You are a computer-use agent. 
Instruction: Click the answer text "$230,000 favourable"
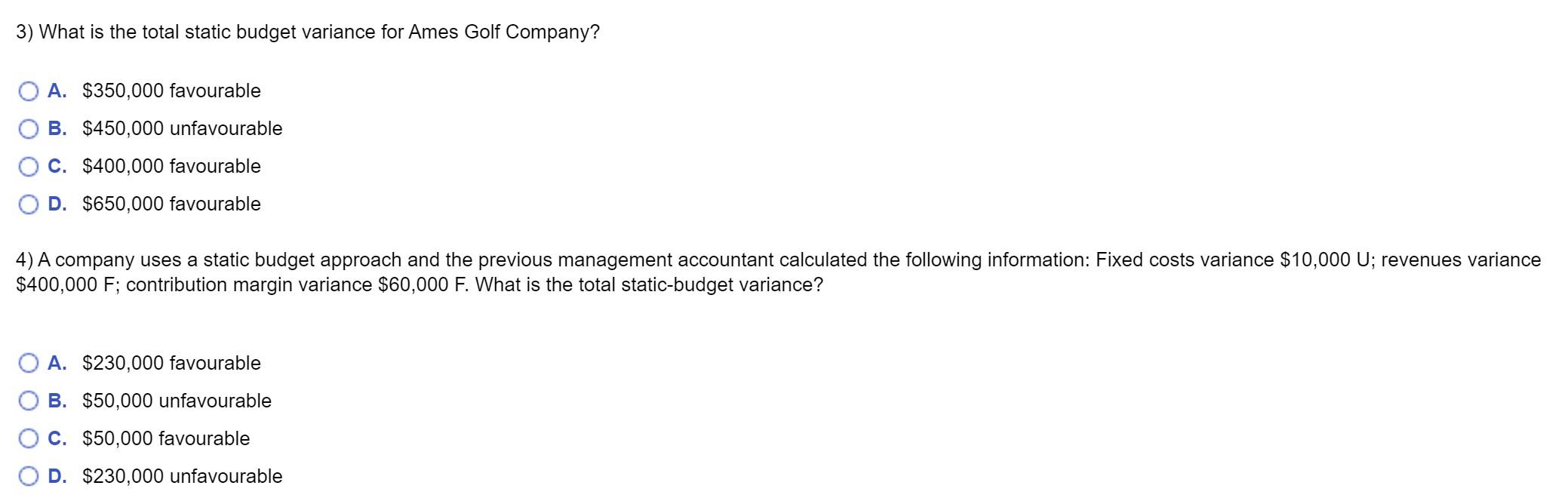(171, 363)
